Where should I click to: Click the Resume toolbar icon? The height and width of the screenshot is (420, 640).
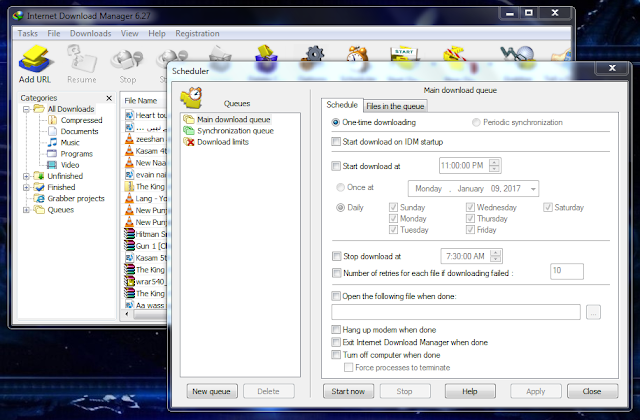(x=81, y=59)
